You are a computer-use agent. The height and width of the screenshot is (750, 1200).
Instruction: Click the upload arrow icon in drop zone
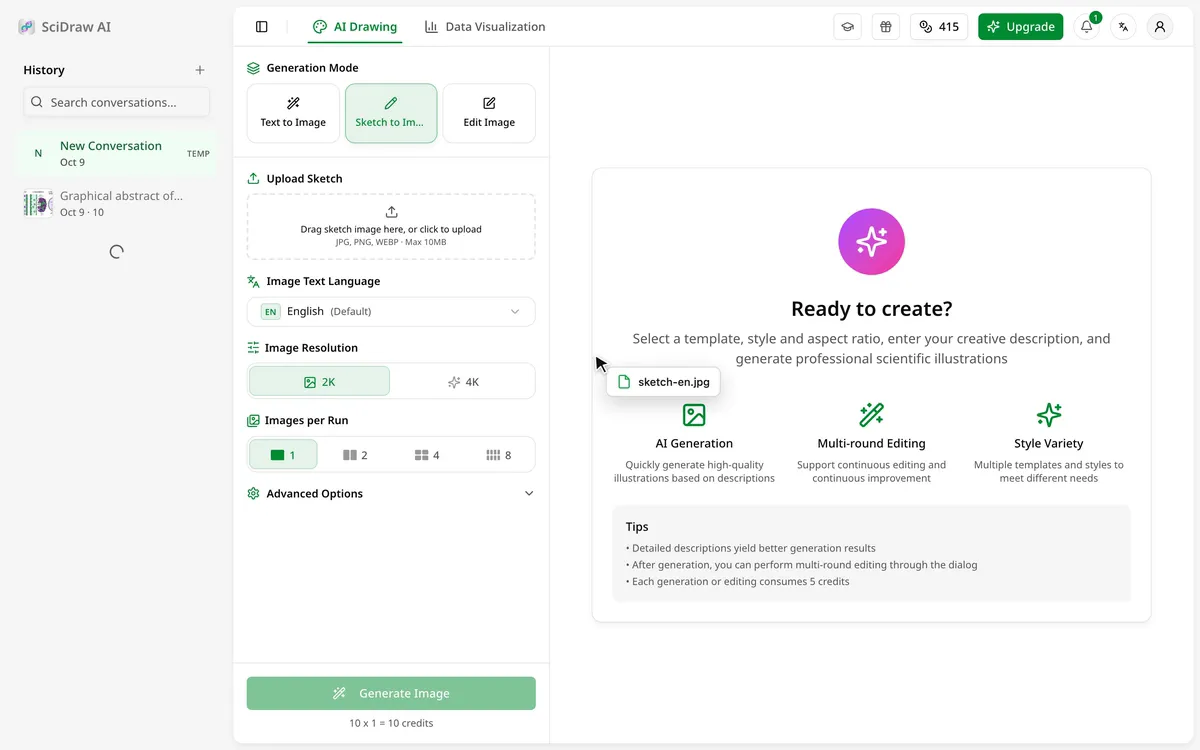(391, 212)
